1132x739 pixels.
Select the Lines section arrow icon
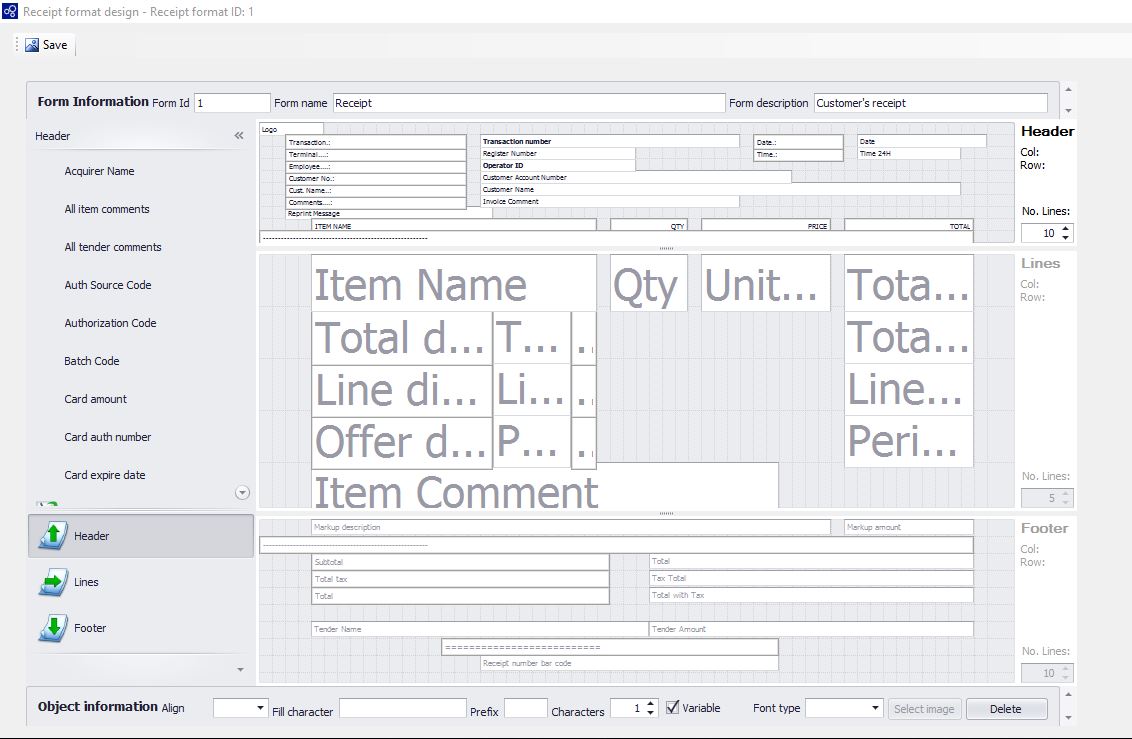coord(52,582)
